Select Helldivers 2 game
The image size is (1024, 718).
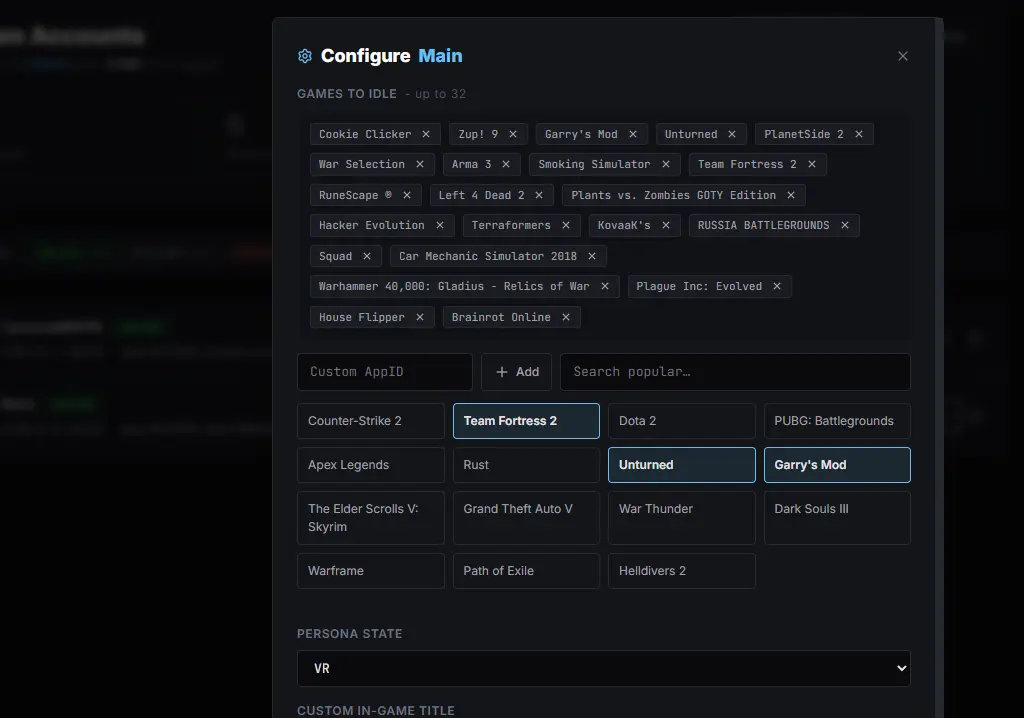point(682,571)
